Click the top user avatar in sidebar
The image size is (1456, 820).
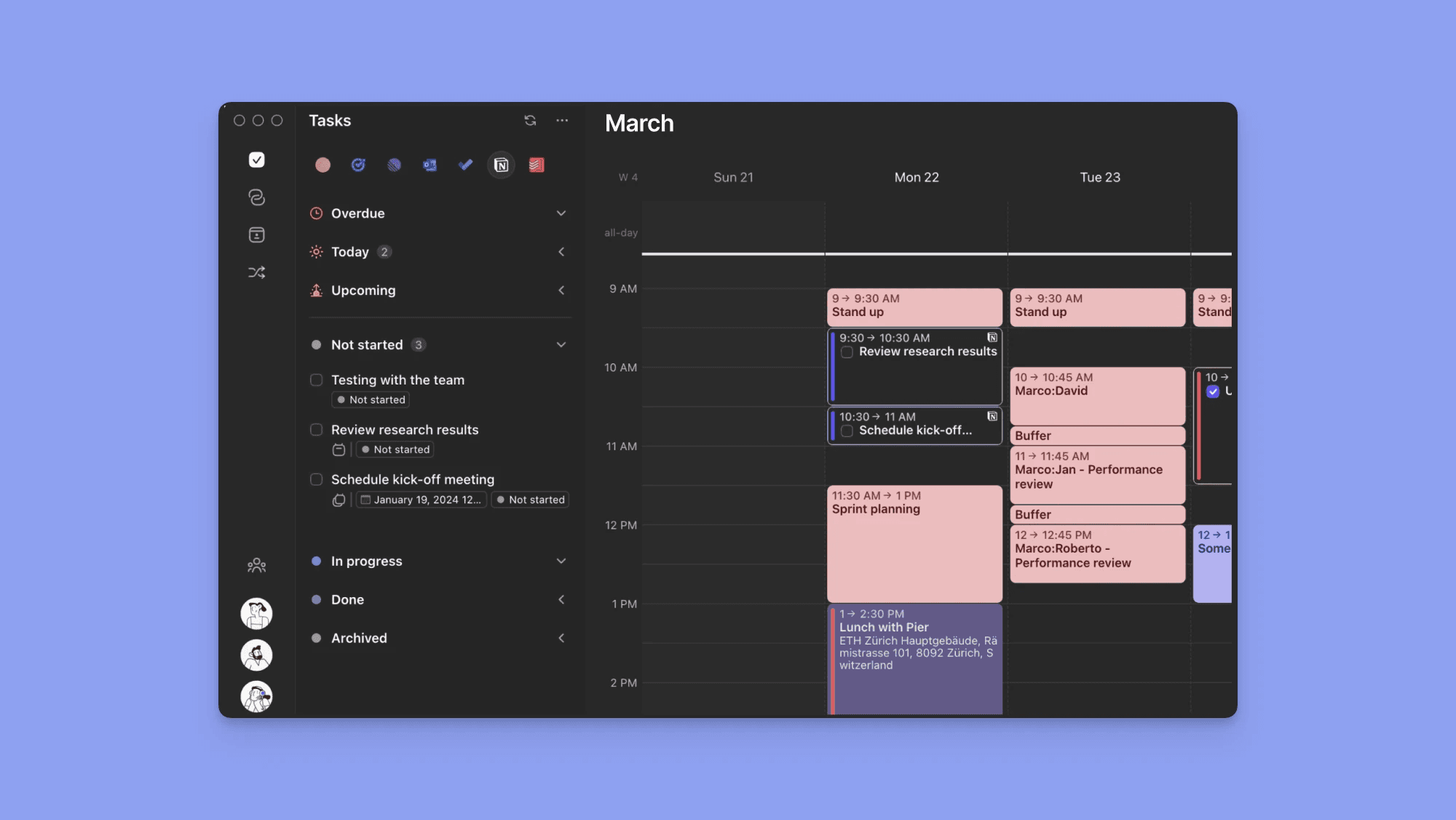256,613
